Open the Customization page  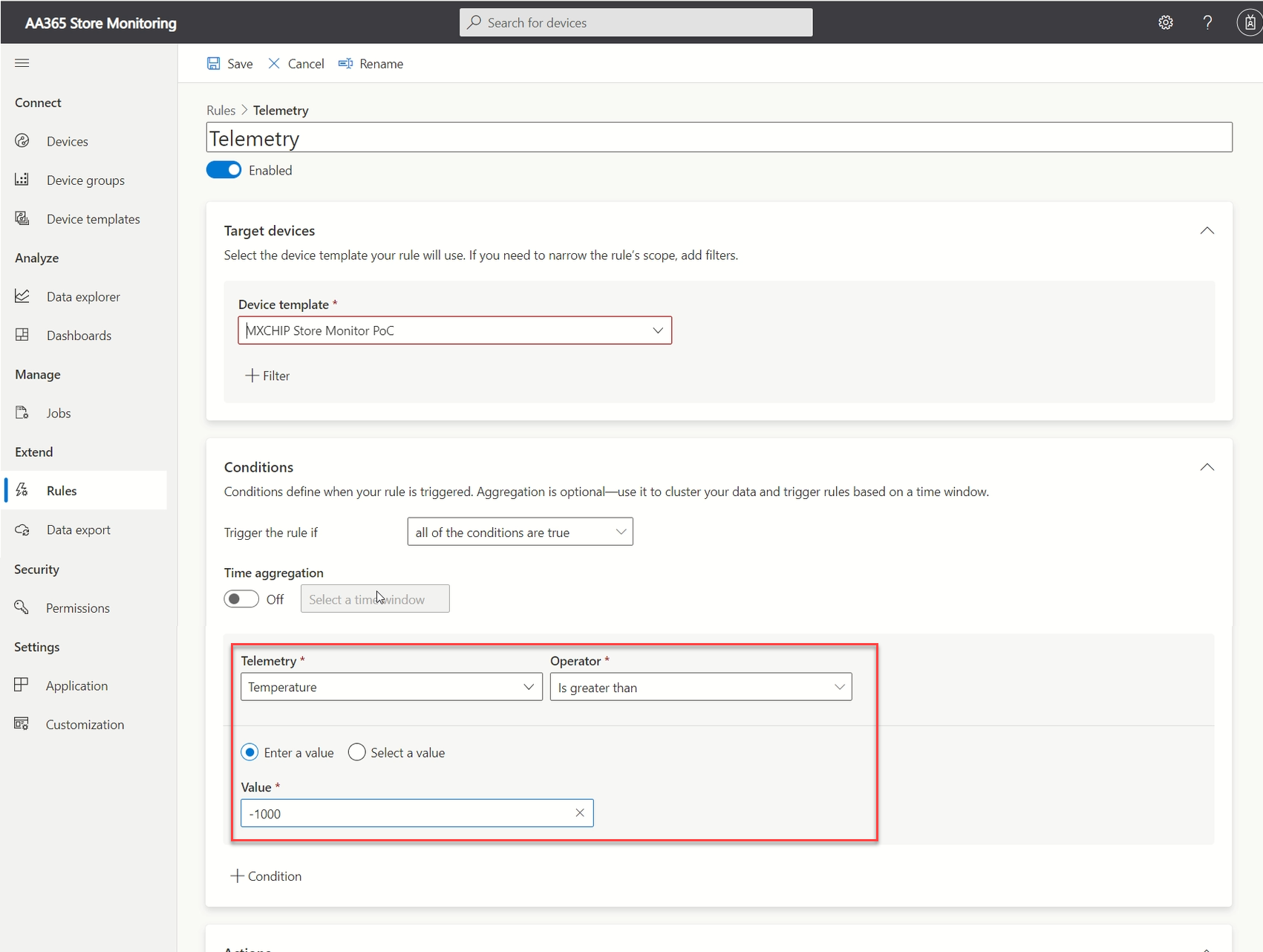coord(85,724)
